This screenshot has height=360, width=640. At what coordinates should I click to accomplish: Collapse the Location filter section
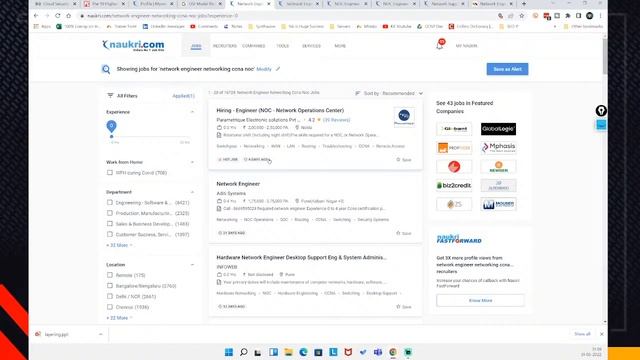point(192,264)
